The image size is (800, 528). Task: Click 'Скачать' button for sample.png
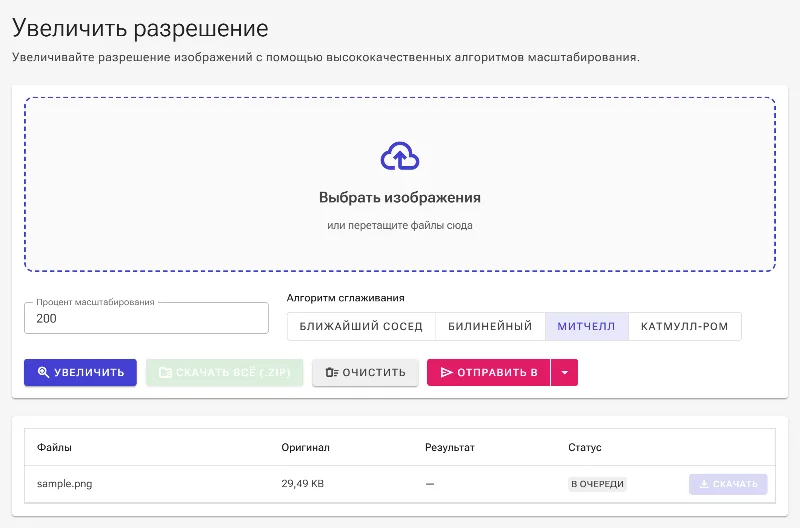coord(728,484)
